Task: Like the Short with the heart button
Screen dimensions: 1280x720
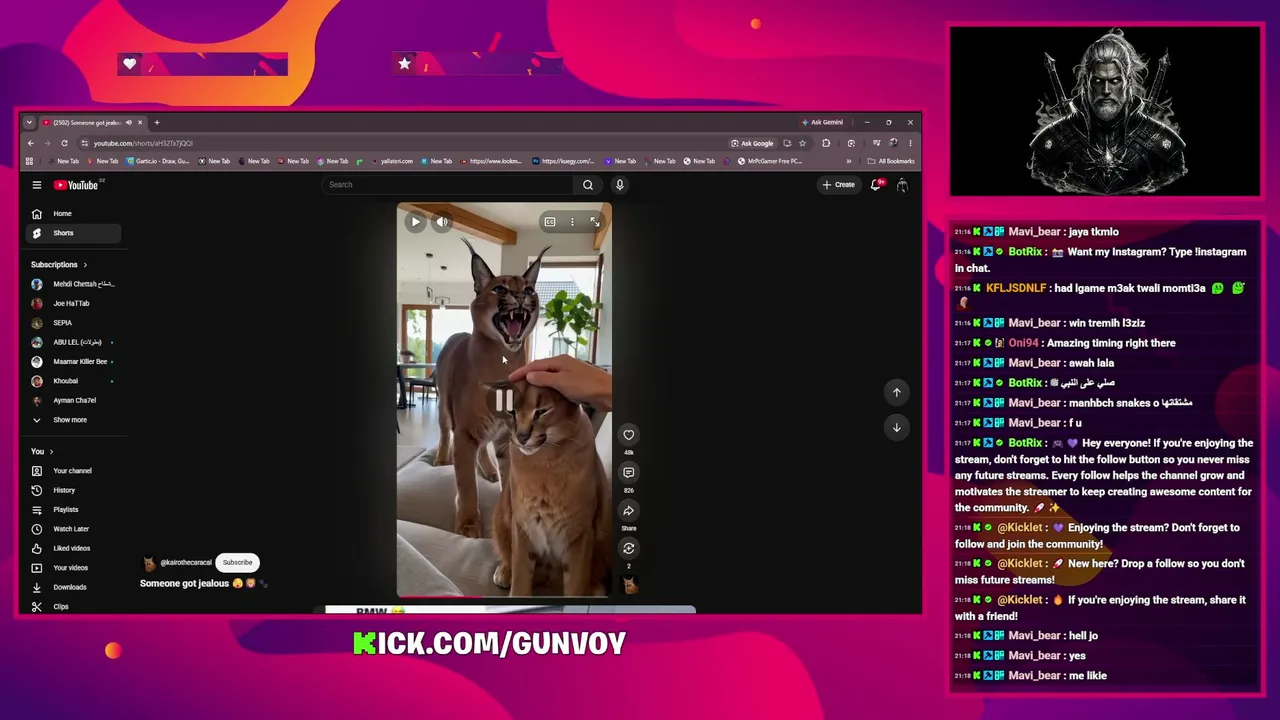Action: click(629, 434)
